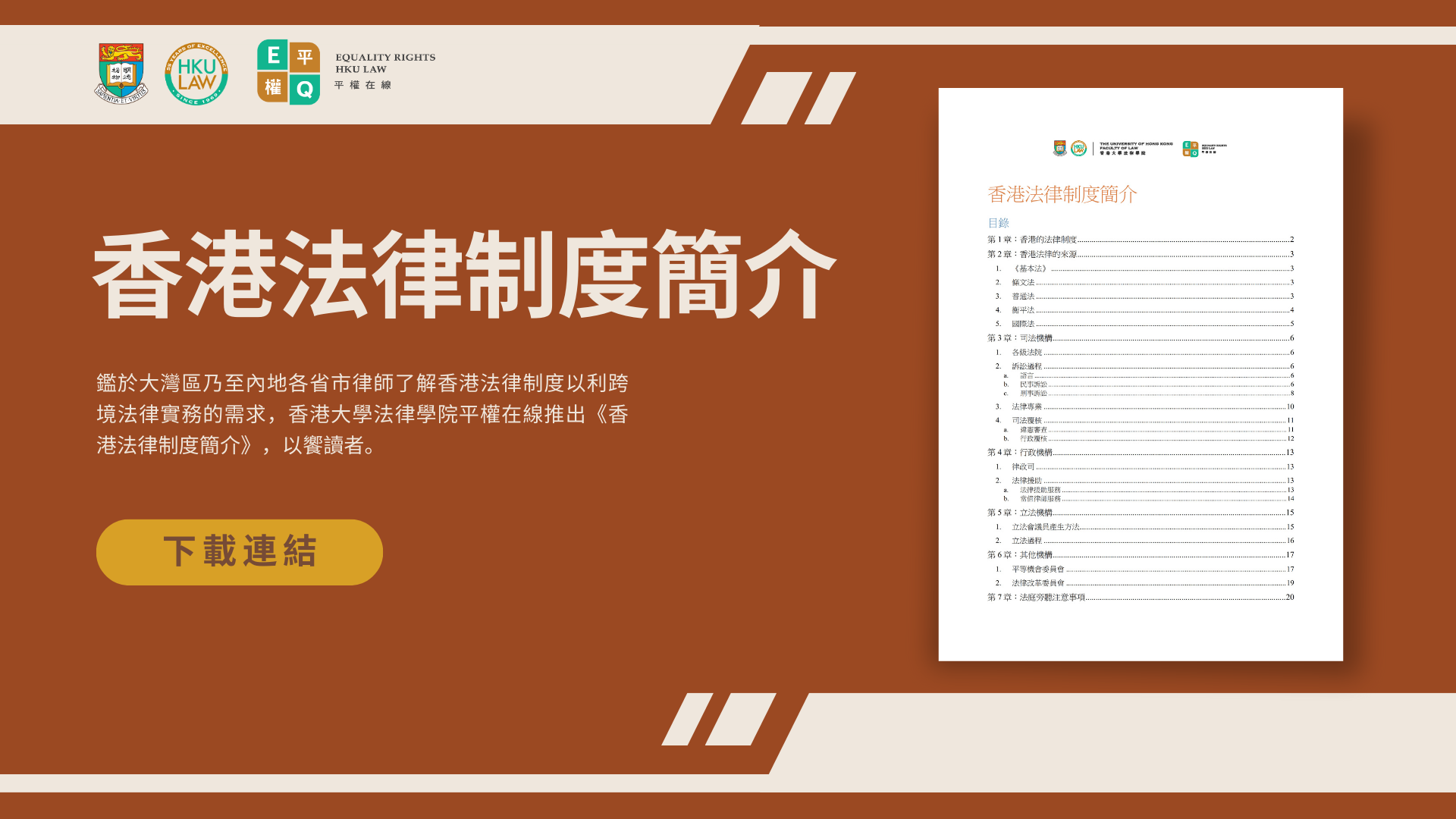Click the EQ 平權 four-tile logo

coord(288,73)
